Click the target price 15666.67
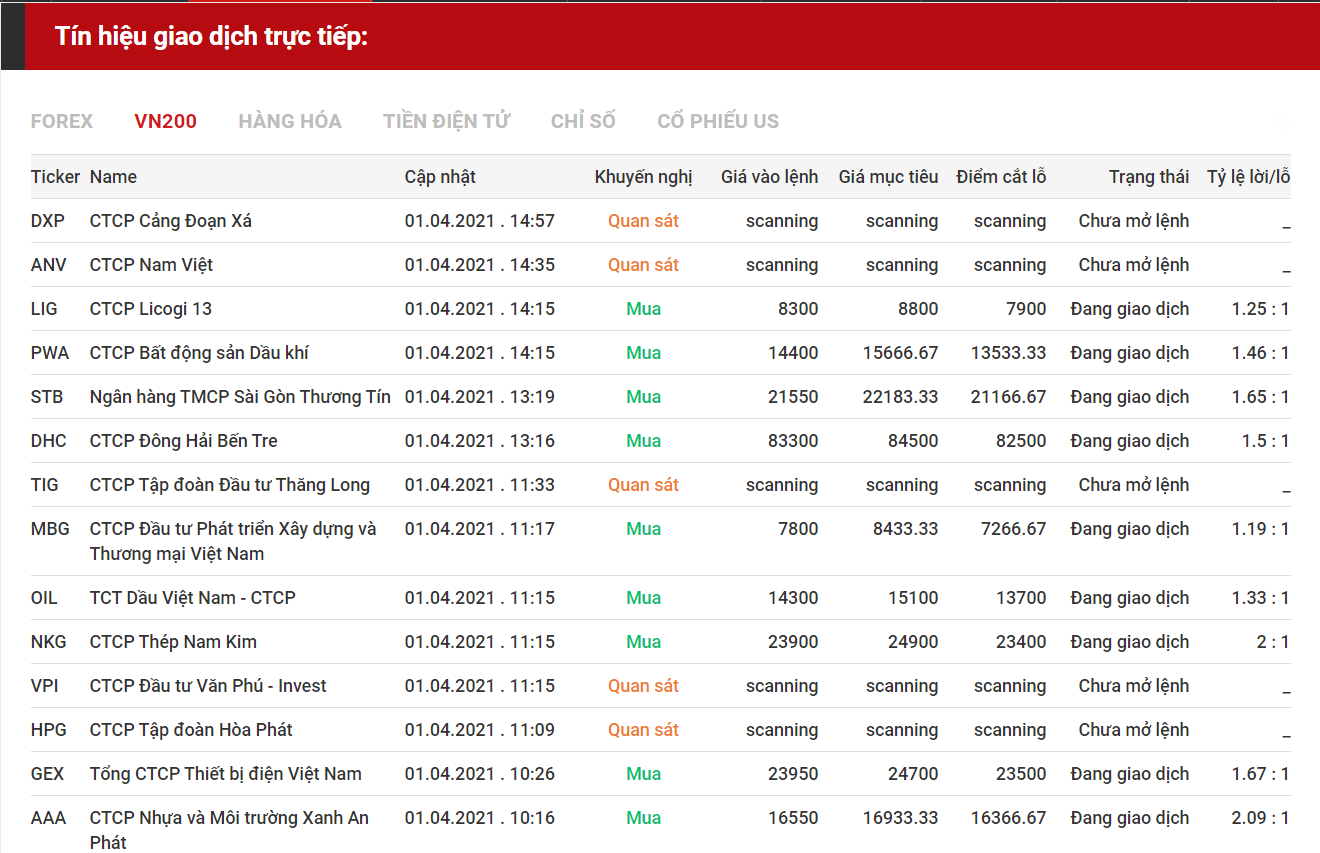The image size is (1320, 853). [x=901, y=353]
